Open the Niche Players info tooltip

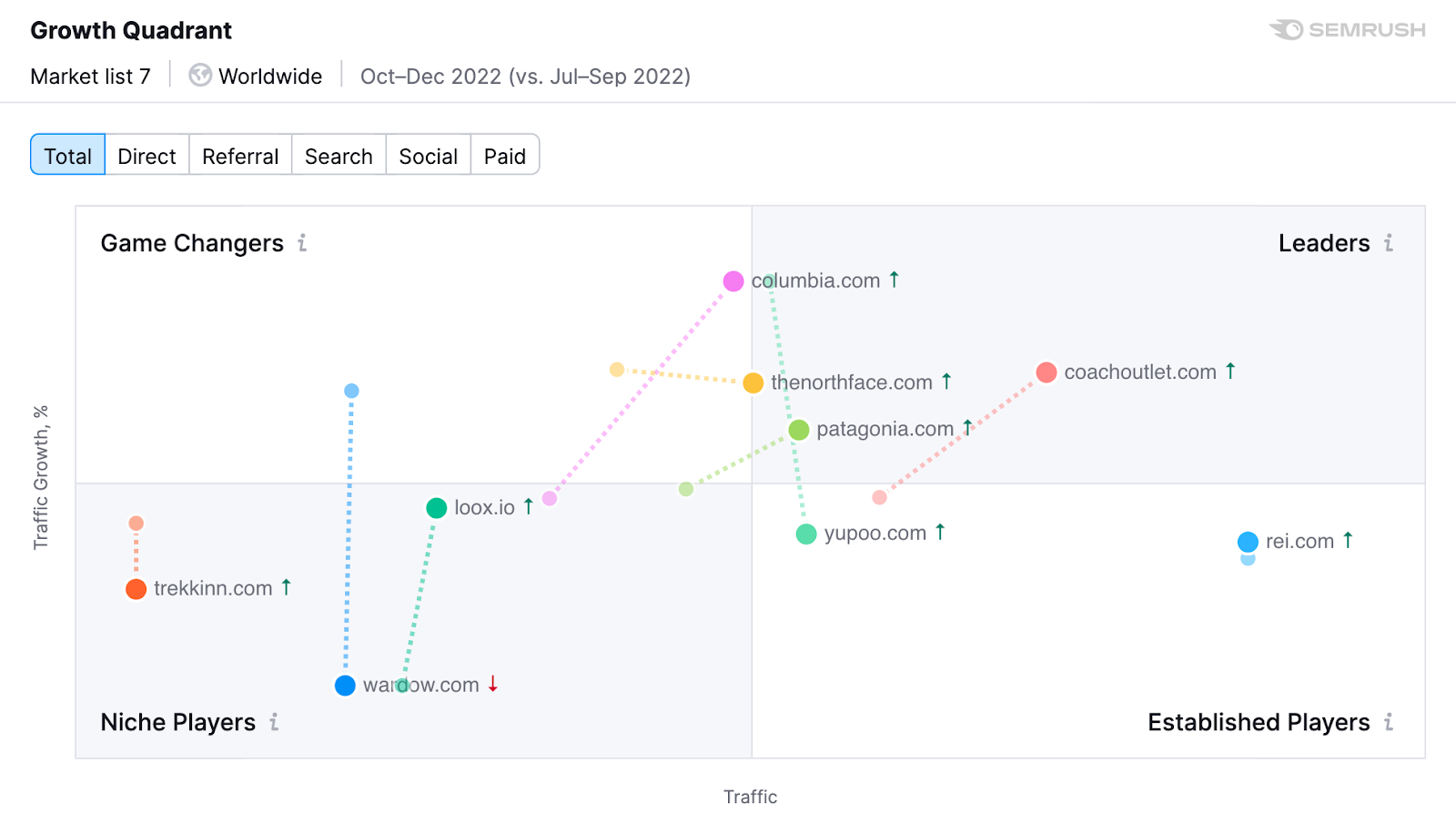(x=274, y=723)
